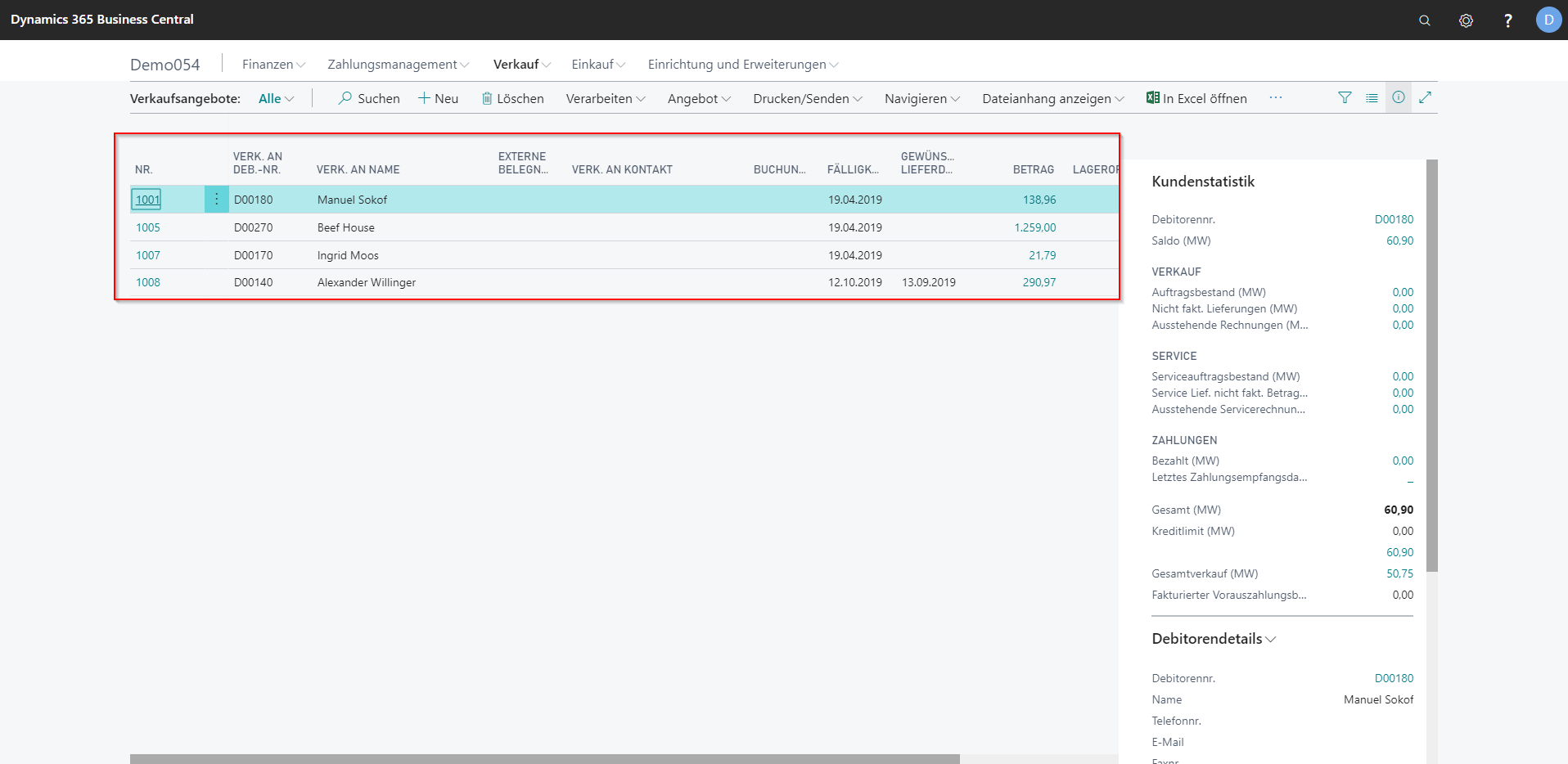The width and height of the screenshot is (1568, 764).
Task: Click the Kundenstatistik heading
Action: [1203, 182]
